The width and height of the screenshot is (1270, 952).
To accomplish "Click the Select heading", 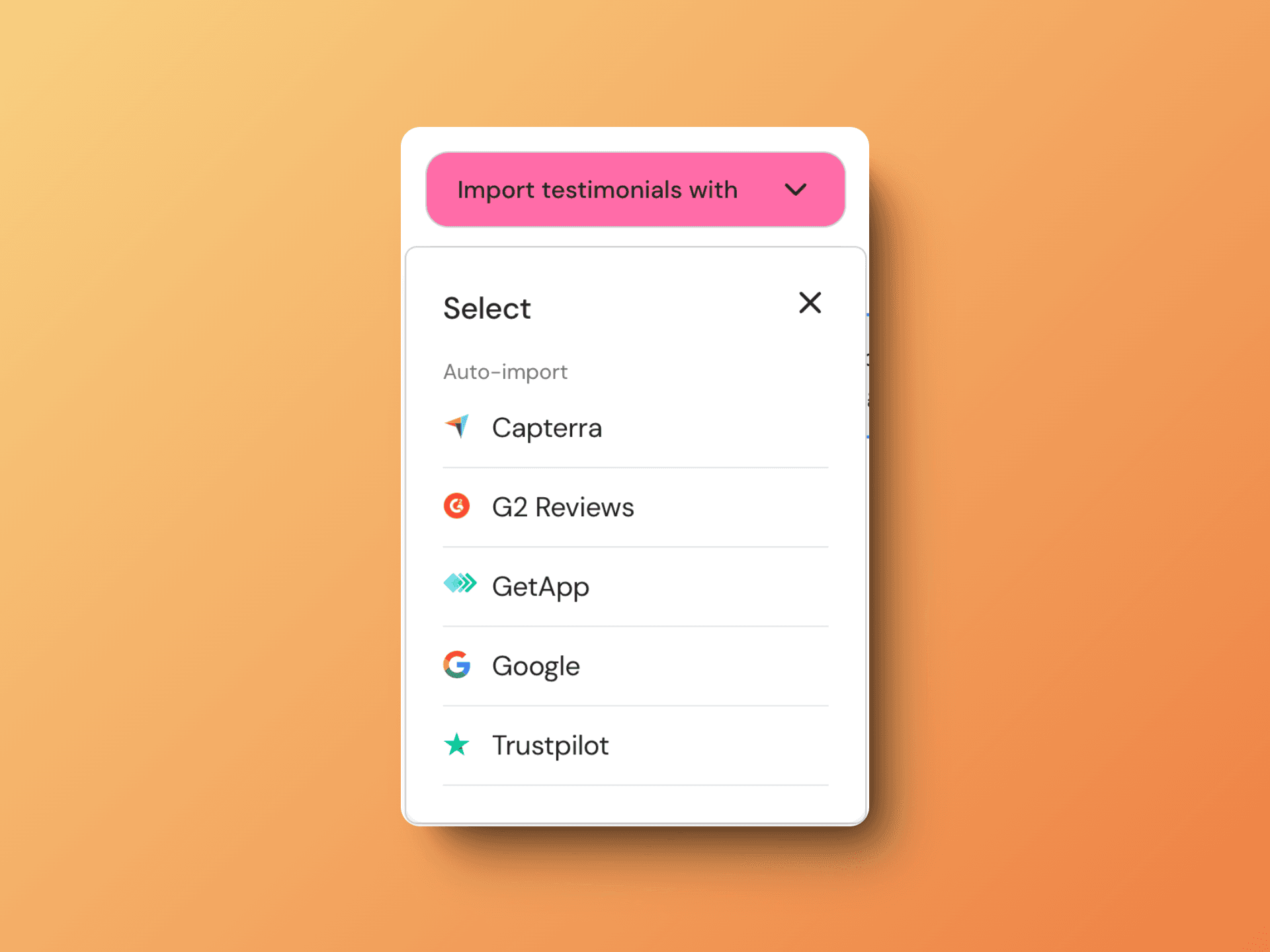I will point(487,307).
